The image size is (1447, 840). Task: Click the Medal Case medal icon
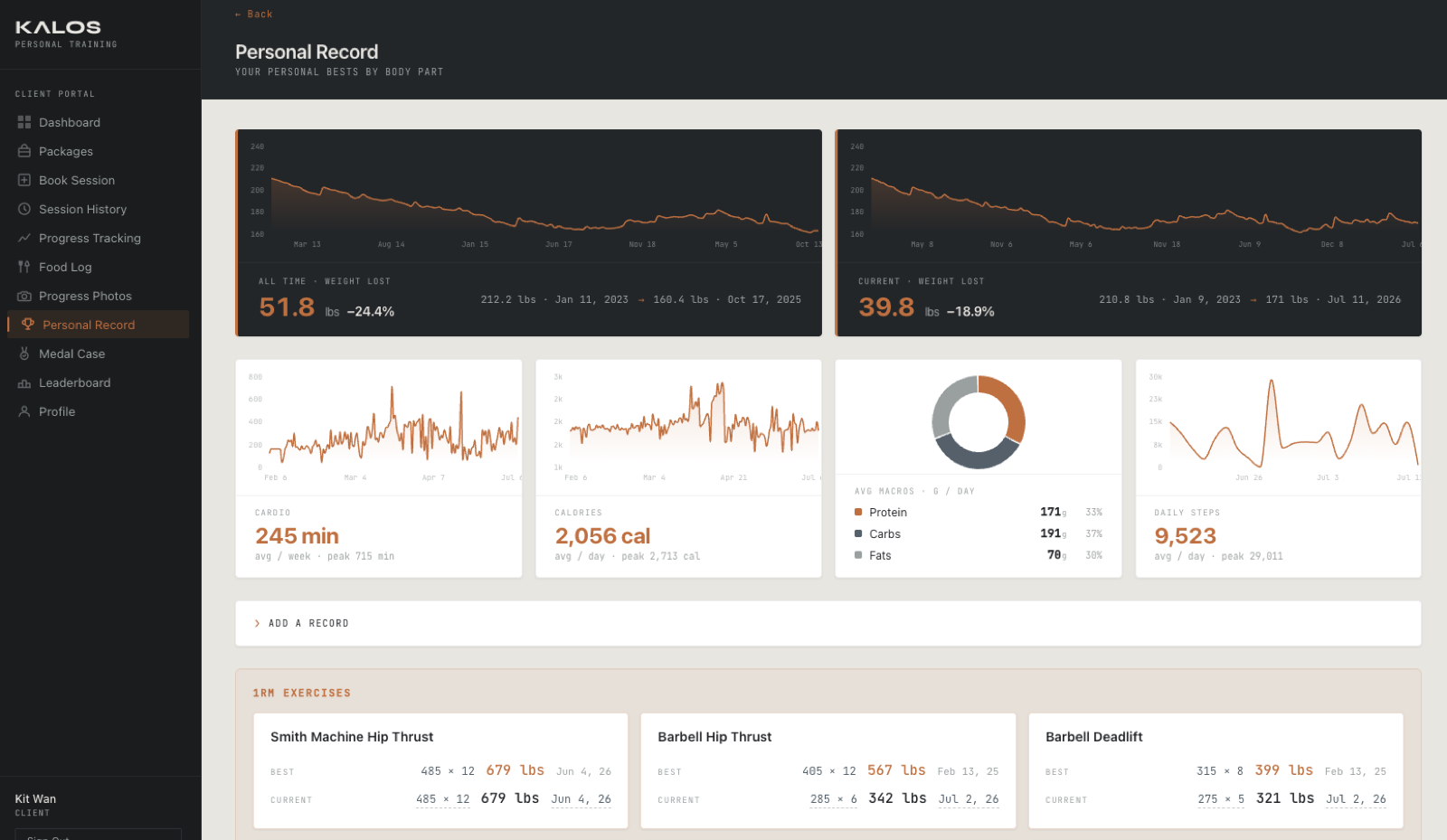pyautogui.click(x=24, y=354)
